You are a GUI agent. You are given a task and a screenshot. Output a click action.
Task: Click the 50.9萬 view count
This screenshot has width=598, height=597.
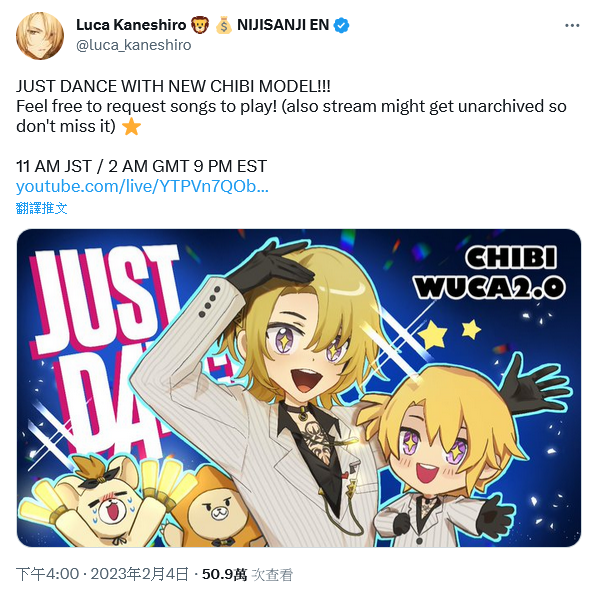pyautogui.click(x=224, y=574)
